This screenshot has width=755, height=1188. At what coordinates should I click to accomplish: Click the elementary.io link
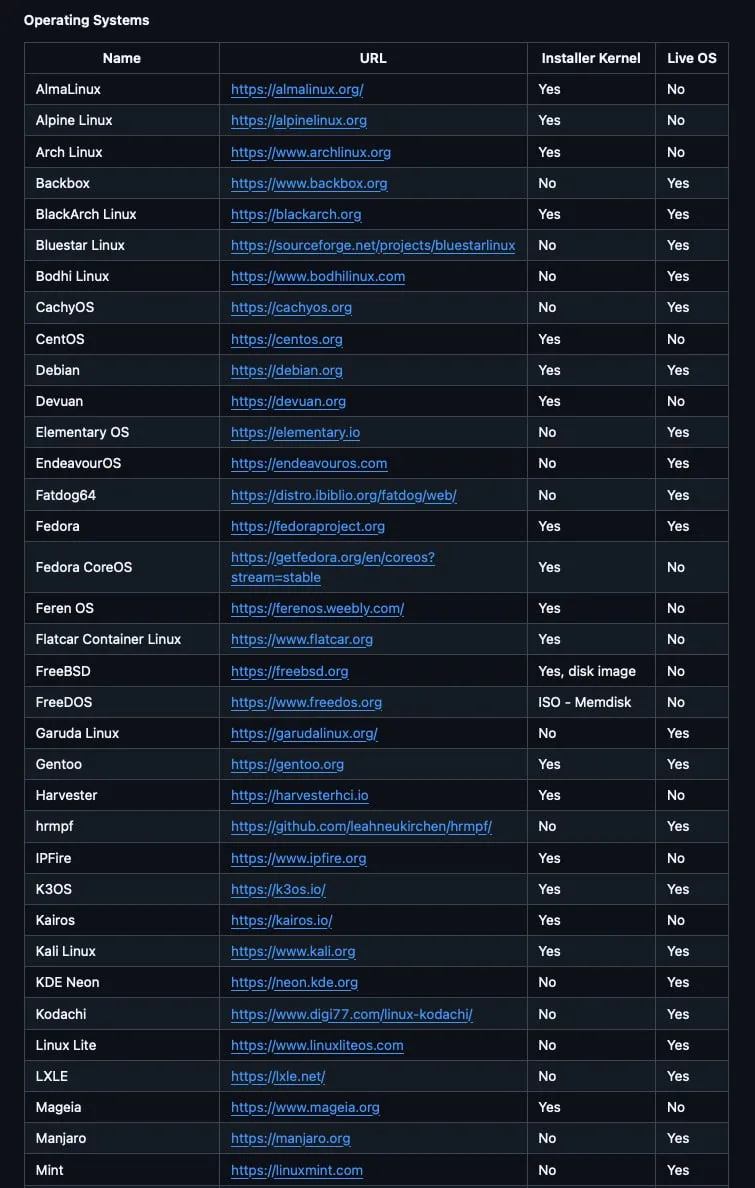tap(295, 432)
